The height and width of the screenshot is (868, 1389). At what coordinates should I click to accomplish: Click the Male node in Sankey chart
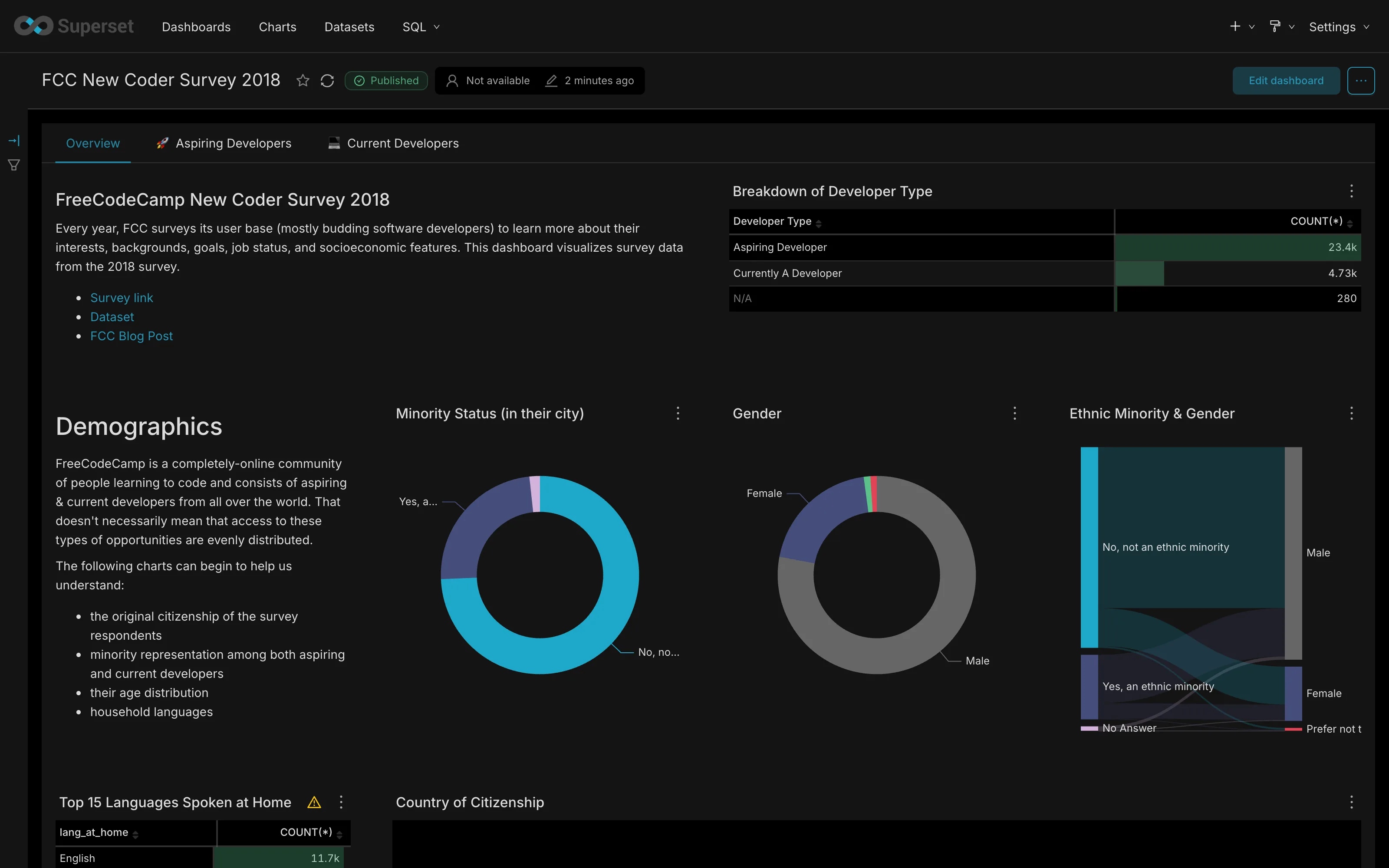pyautogui.click(x=1293, y=553)
